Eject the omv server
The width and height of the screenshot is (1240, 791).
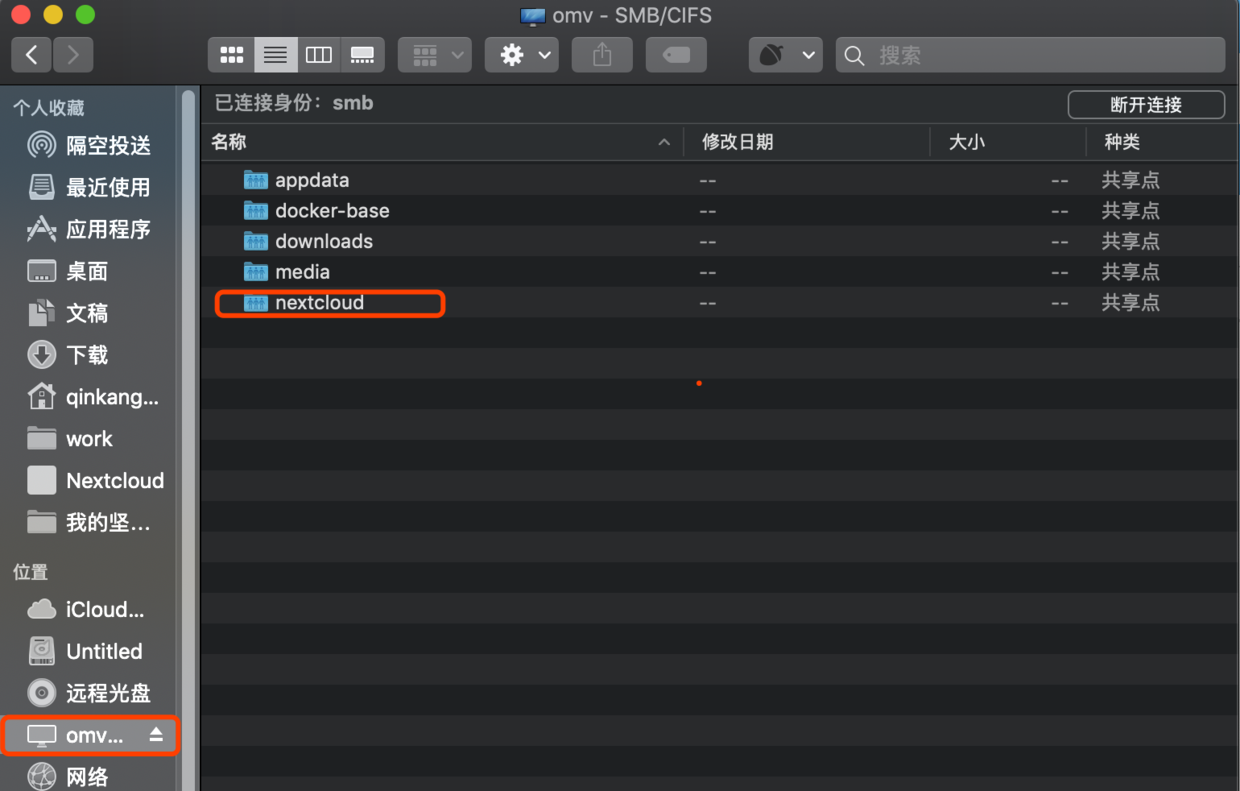tap(156, 735)
